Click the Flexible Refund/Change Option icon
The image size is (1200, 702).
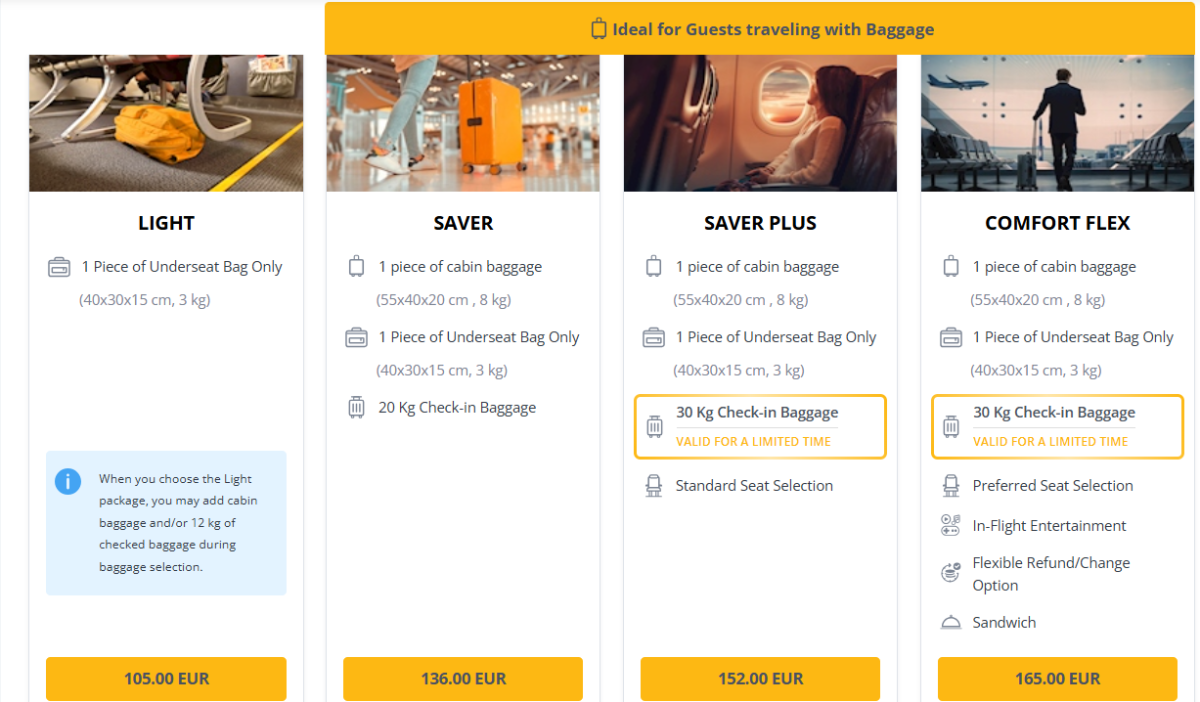click(951, 570)
